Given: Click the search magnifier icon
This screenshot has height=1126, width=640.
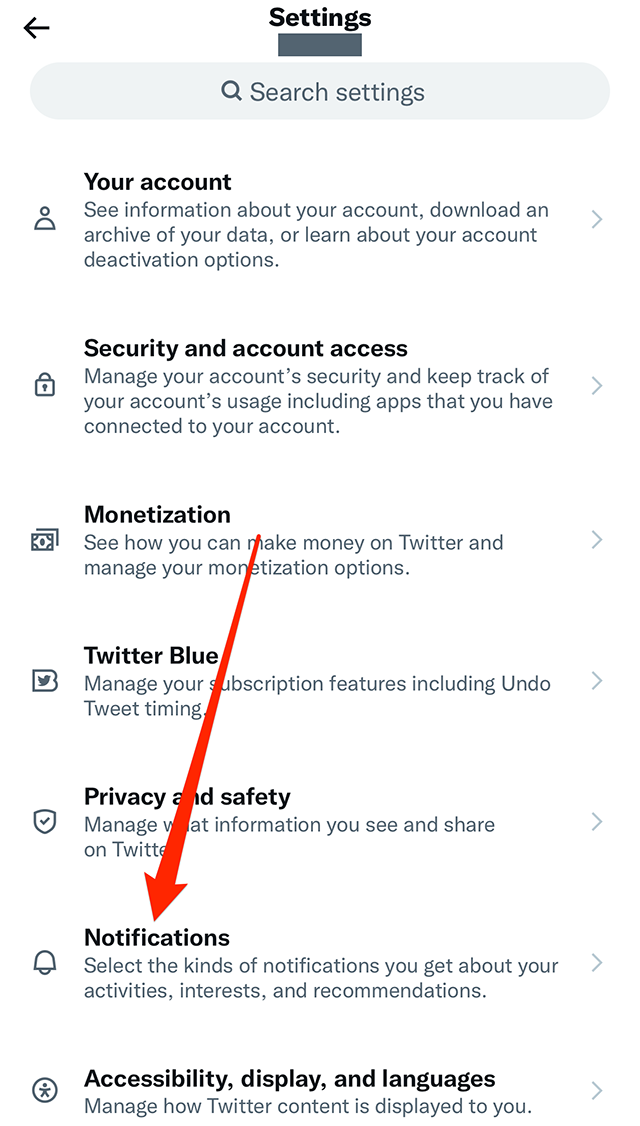Looking at the screenshot, I should point(230,91).
